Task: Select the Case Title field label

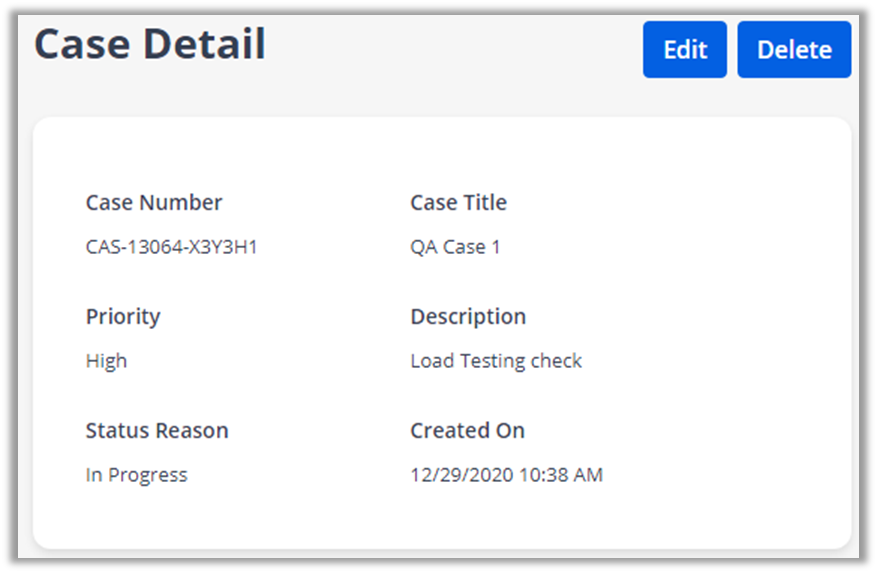Action: point(458,203)
